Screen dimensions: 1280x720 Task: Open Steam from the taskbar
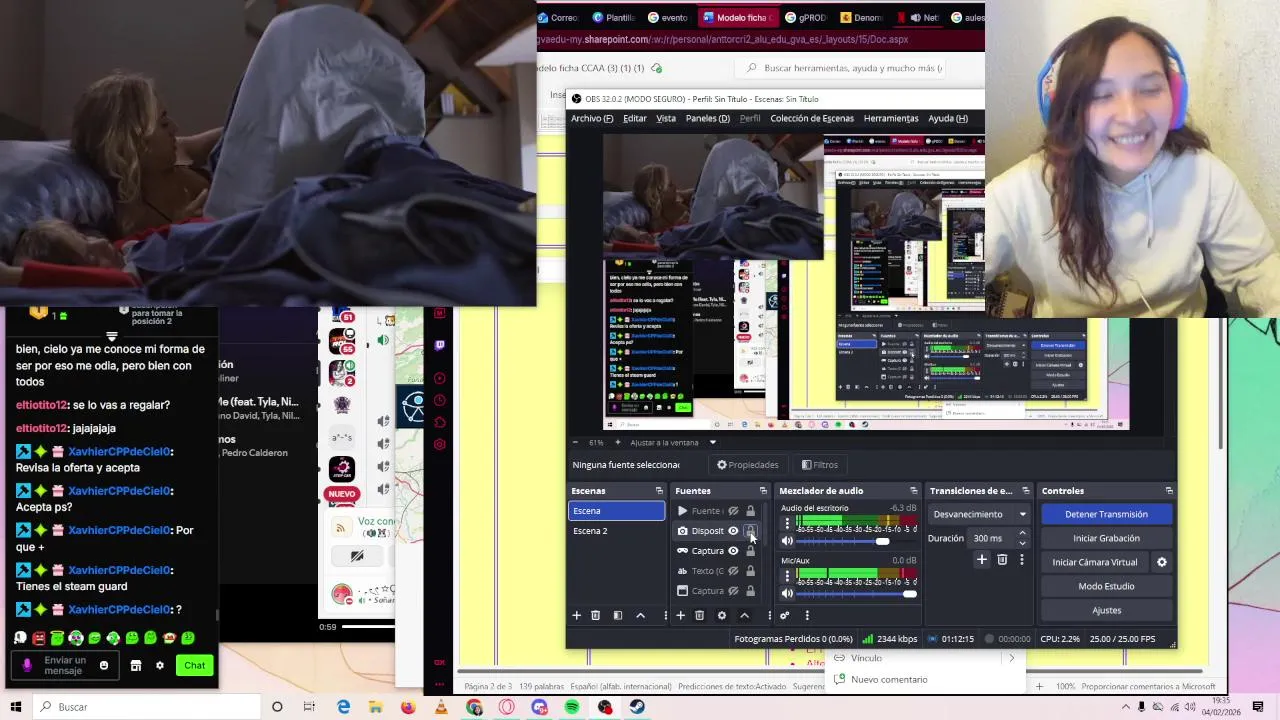636,707
